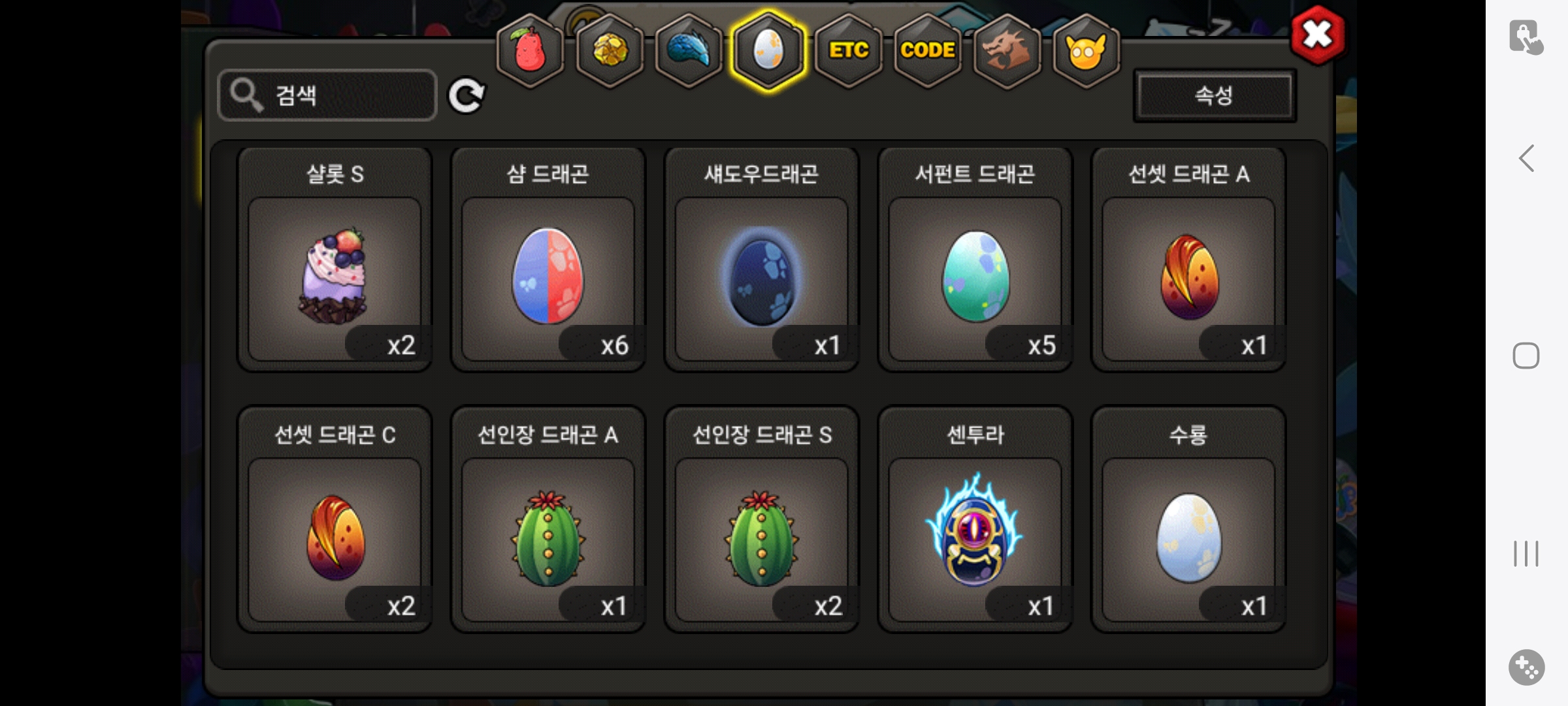The image size is (1568, 706).
Task: Click the refresh arrow next to search
Action: pos(466,96)
